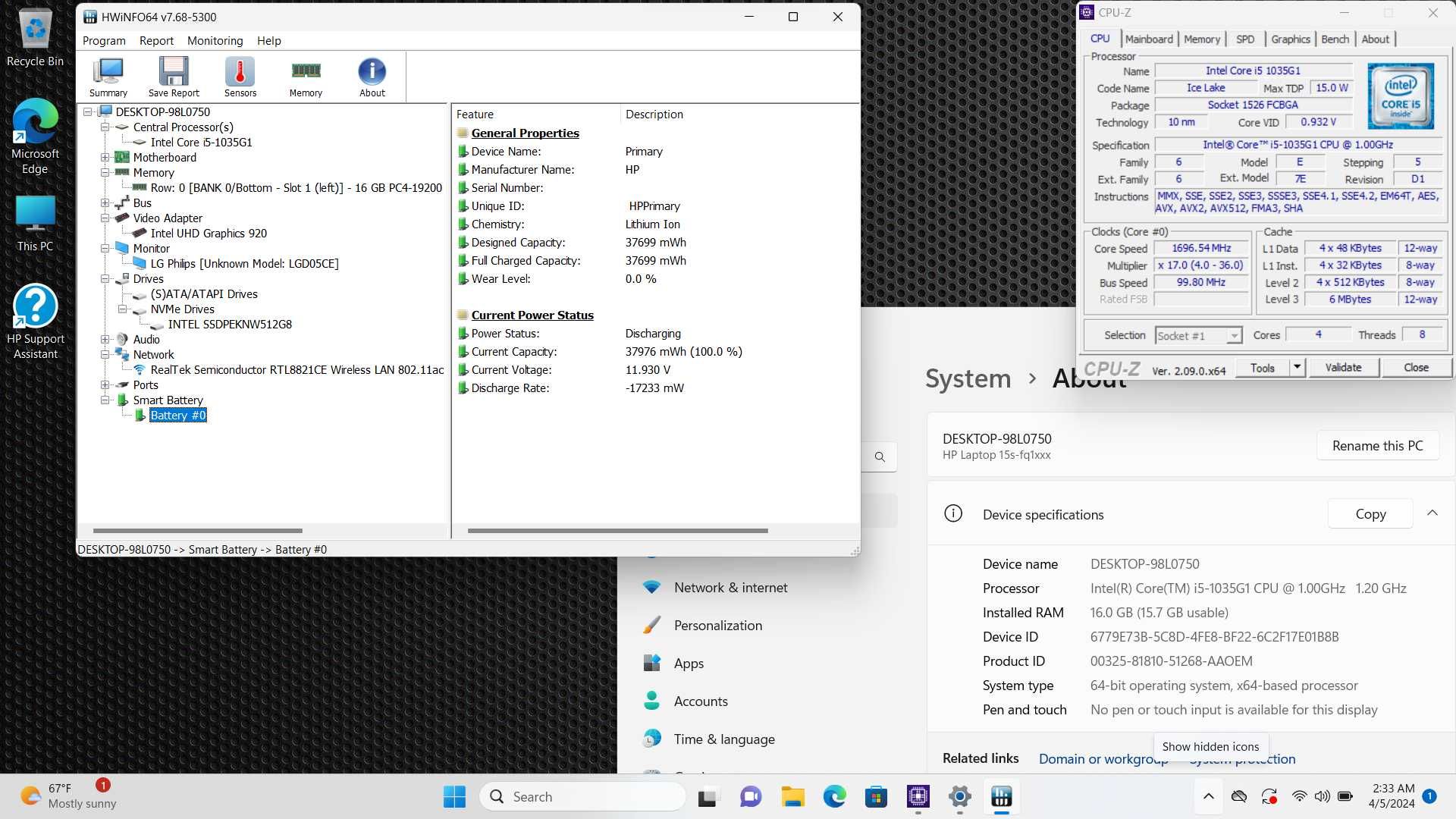The height and width of the screenshot is (819, 1456).
Task: Click the System breadcrumb in Settings
Action: point(968,378)
